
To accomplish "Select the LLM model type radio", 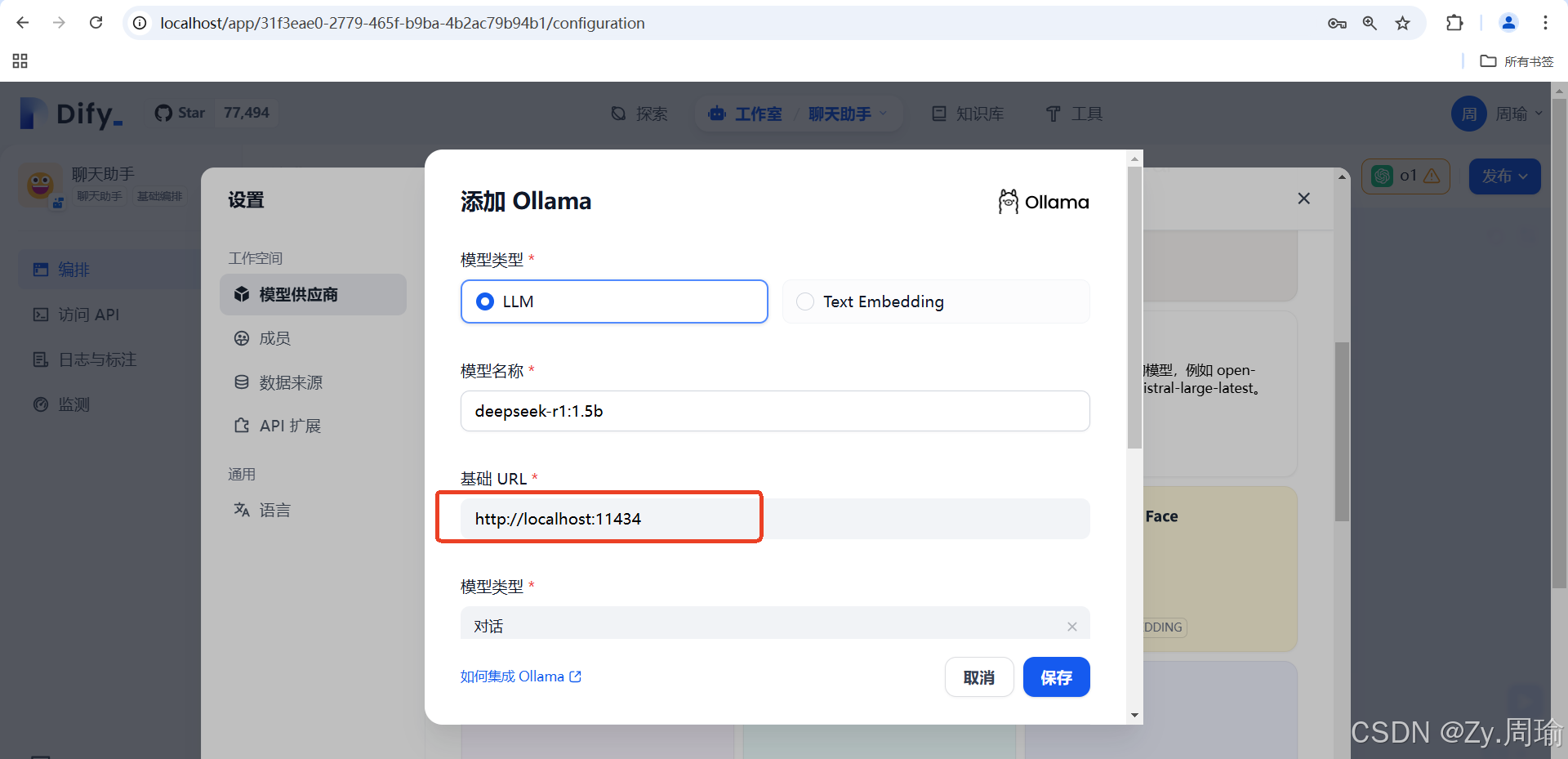I will coord(614,301).
